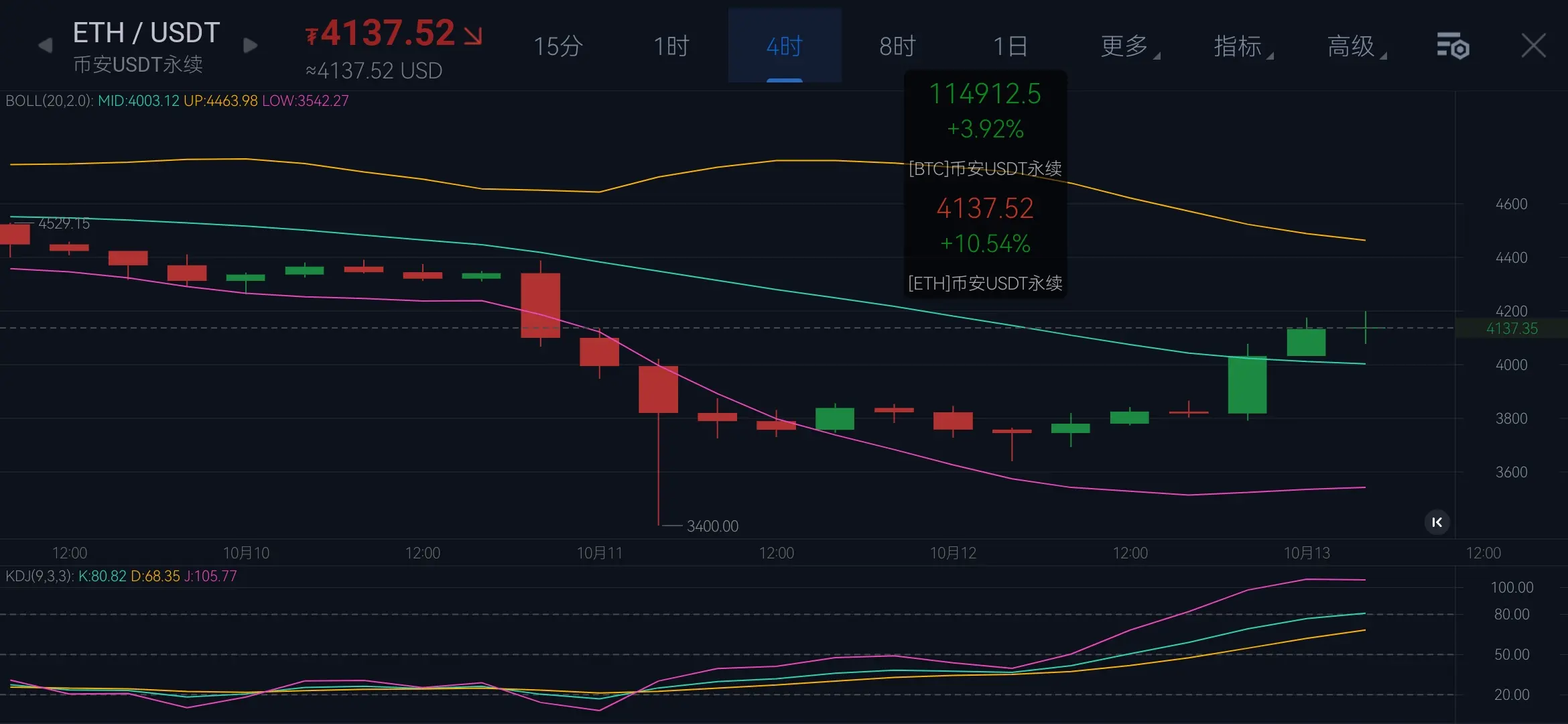Select the 4时 timeframe tab
This screenshot has height=724, width=1568.
(784, 46)
